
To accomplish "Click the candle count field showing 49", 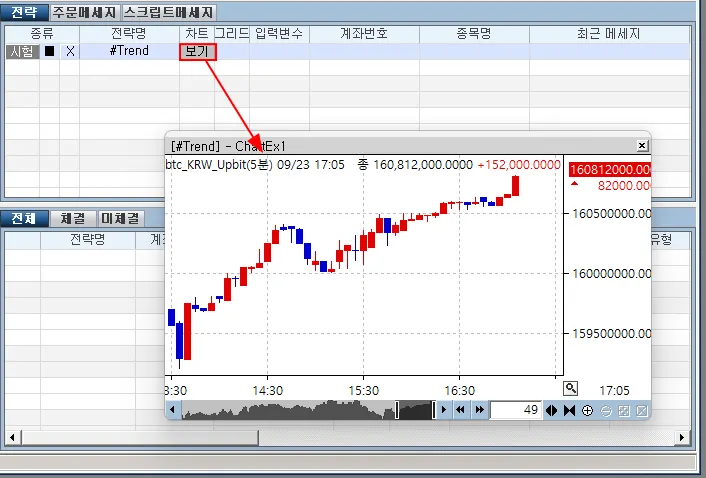I will (516, 410).
